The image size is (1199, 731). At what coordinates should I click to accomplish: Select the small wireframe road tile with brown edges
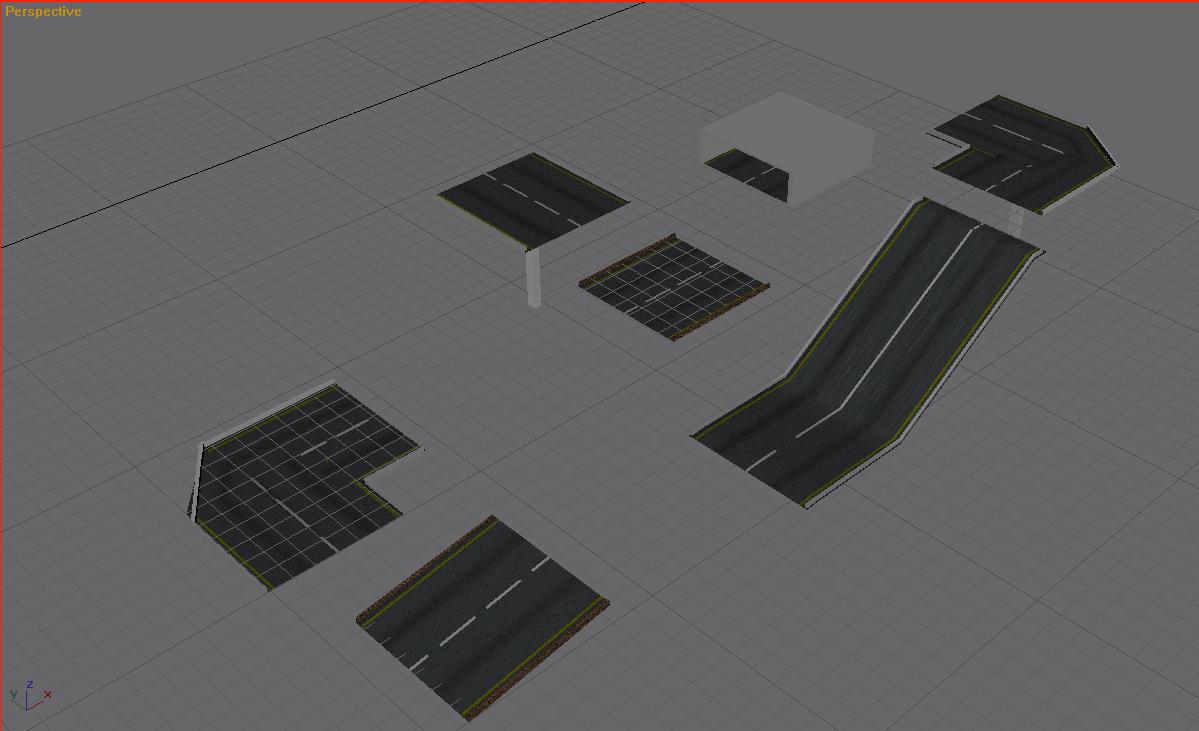(x=674, y=286)
